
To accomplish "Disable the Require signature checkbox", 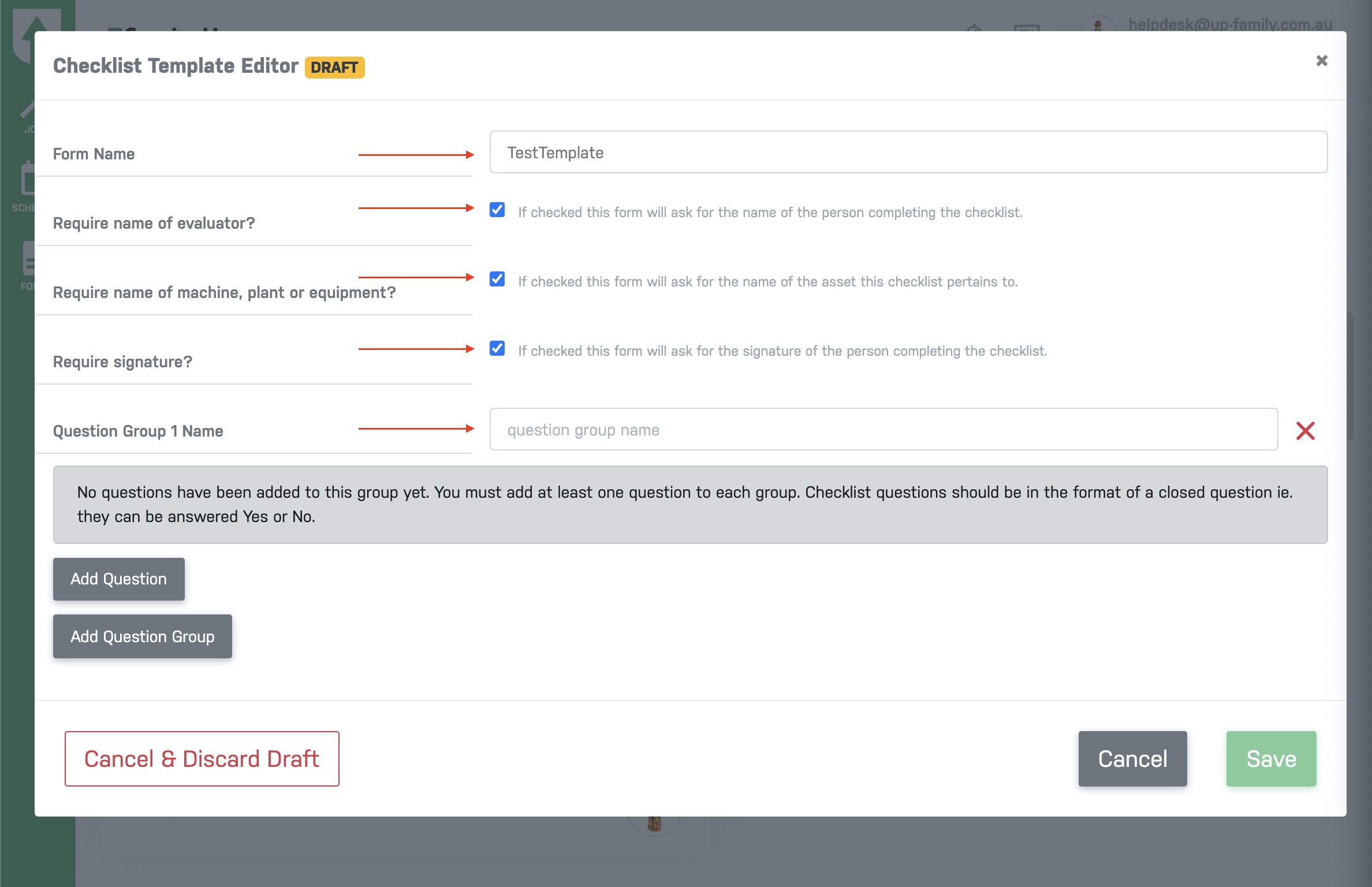I will pyautogui.click(x=497, y=348).
